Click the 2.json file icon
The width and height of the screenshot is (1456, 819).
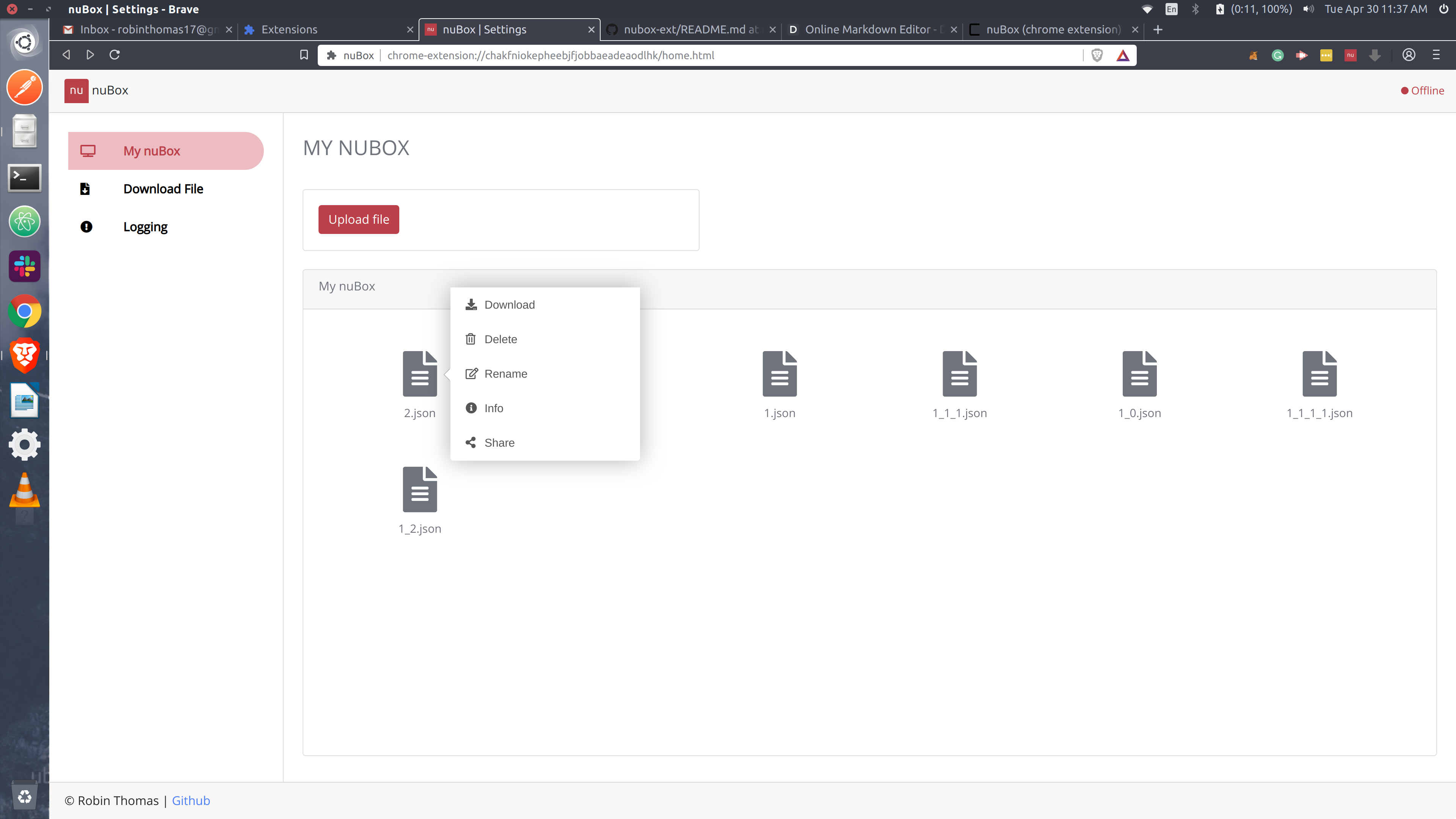(419, 373)
